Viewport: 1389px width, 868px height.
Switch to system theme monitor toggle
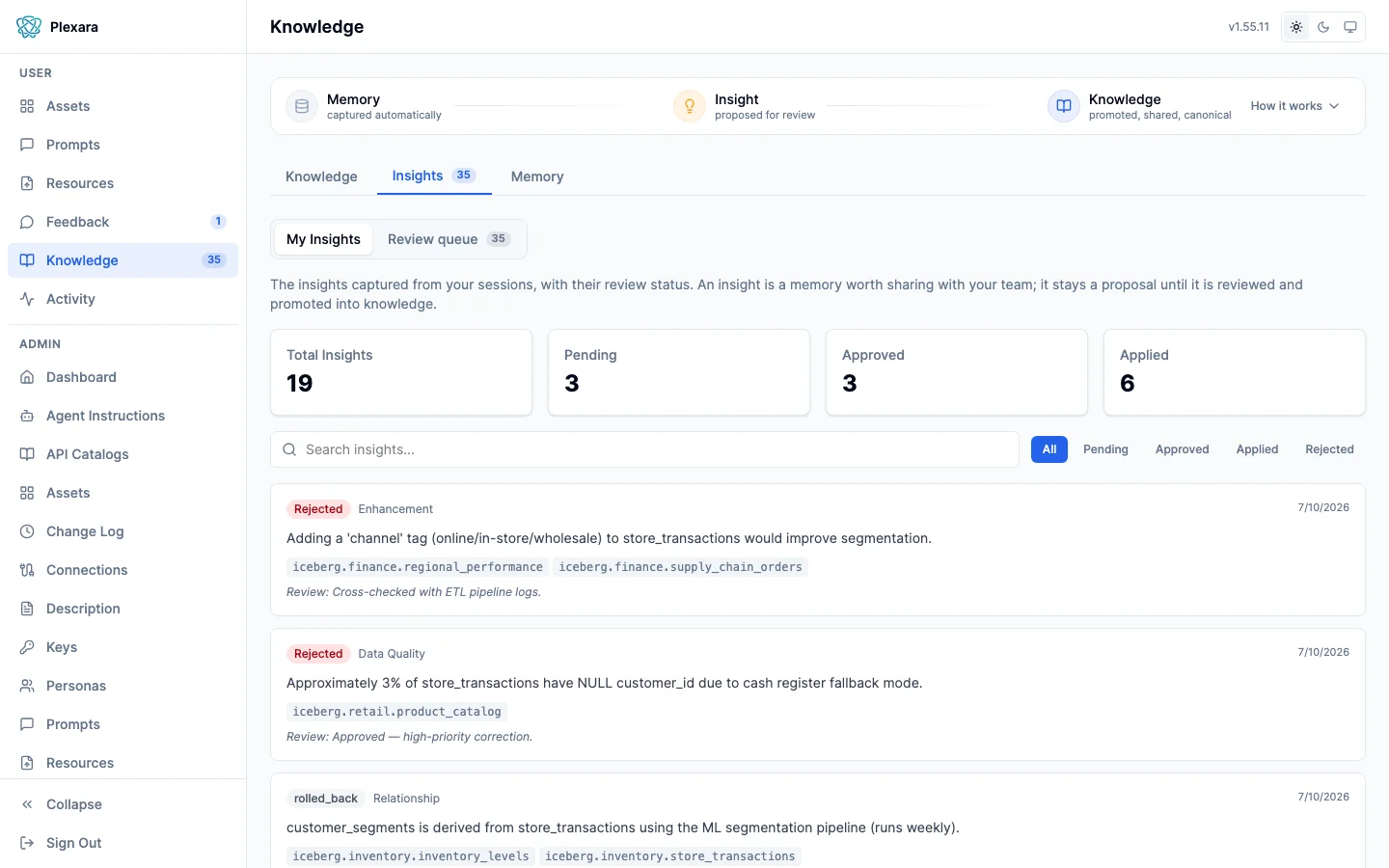click(1350, 27)
